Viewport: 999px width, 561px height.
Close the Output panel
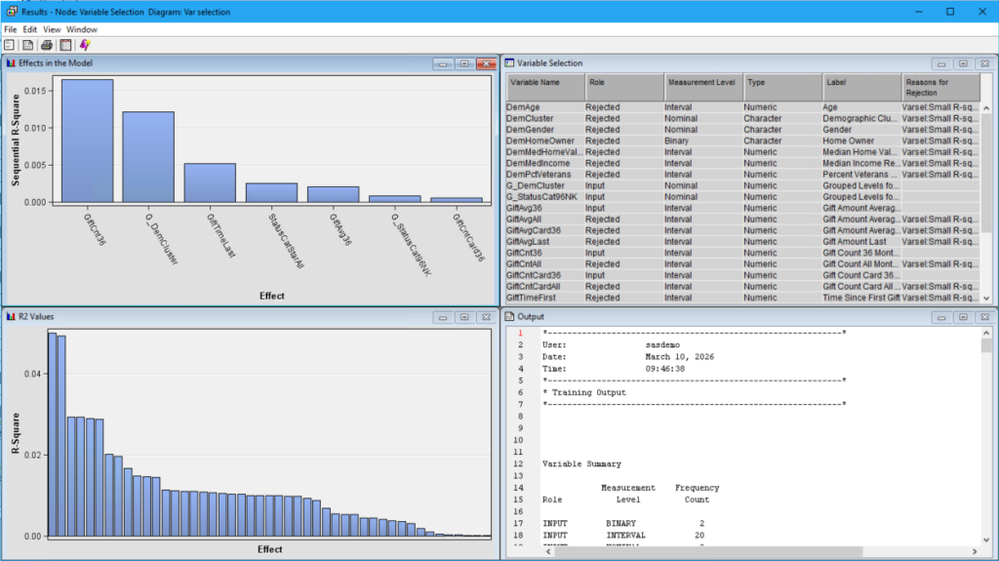(x=984, y=317)
